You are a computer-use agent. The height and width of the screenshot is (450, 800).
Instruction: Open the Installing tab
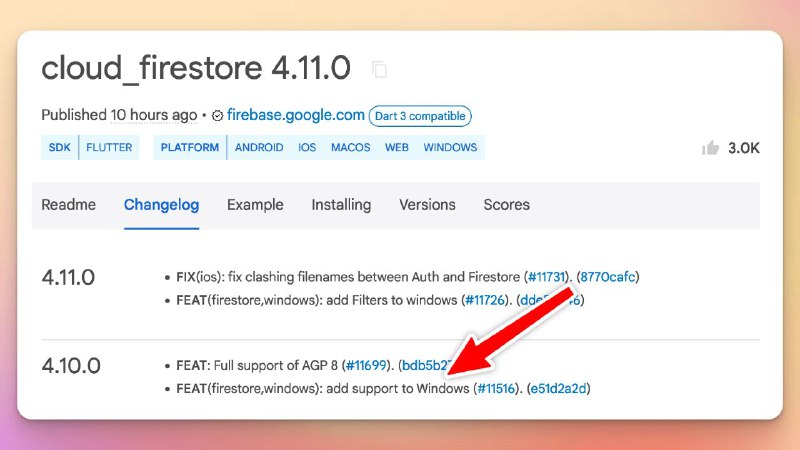tap(341, 205)
